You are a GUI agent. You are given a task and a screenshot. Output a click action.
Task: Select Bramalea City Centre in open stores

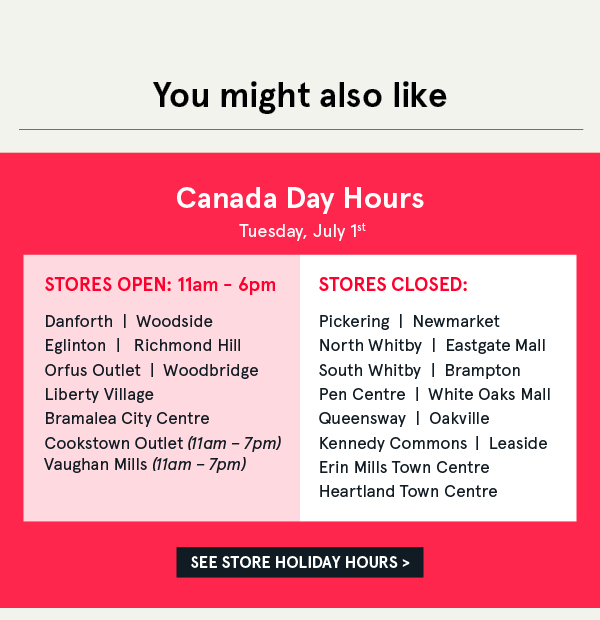coord(125,418)
